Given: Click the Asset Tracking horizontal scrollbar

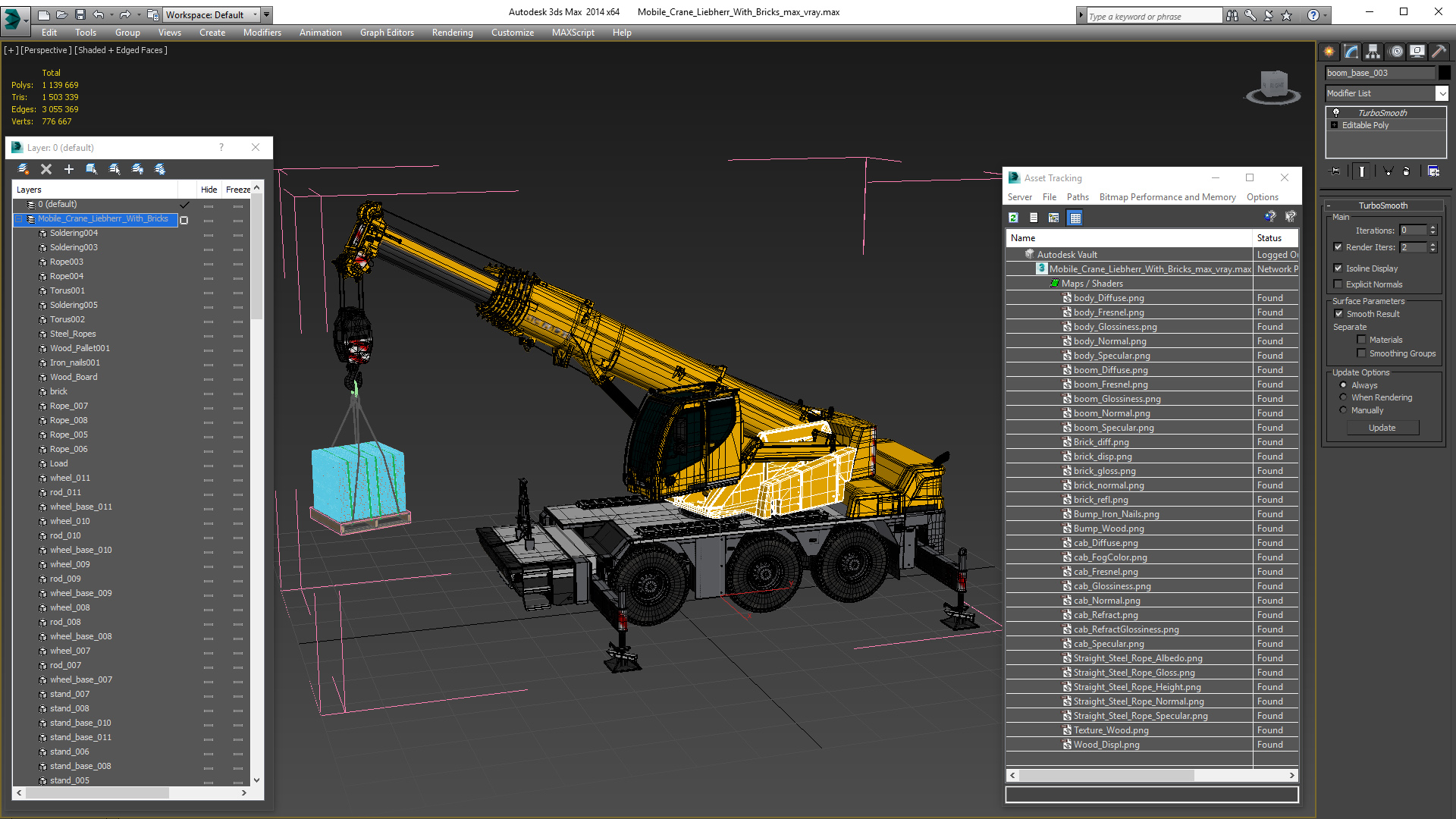Looking at the screenshot, I should coord(1152,775).
